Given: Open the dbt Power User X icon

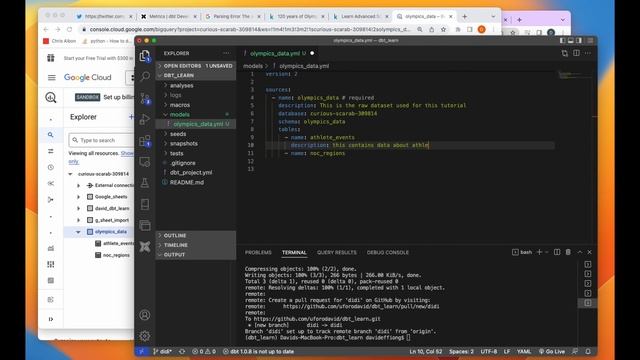Looking at the screenshot, I should 144,247.
